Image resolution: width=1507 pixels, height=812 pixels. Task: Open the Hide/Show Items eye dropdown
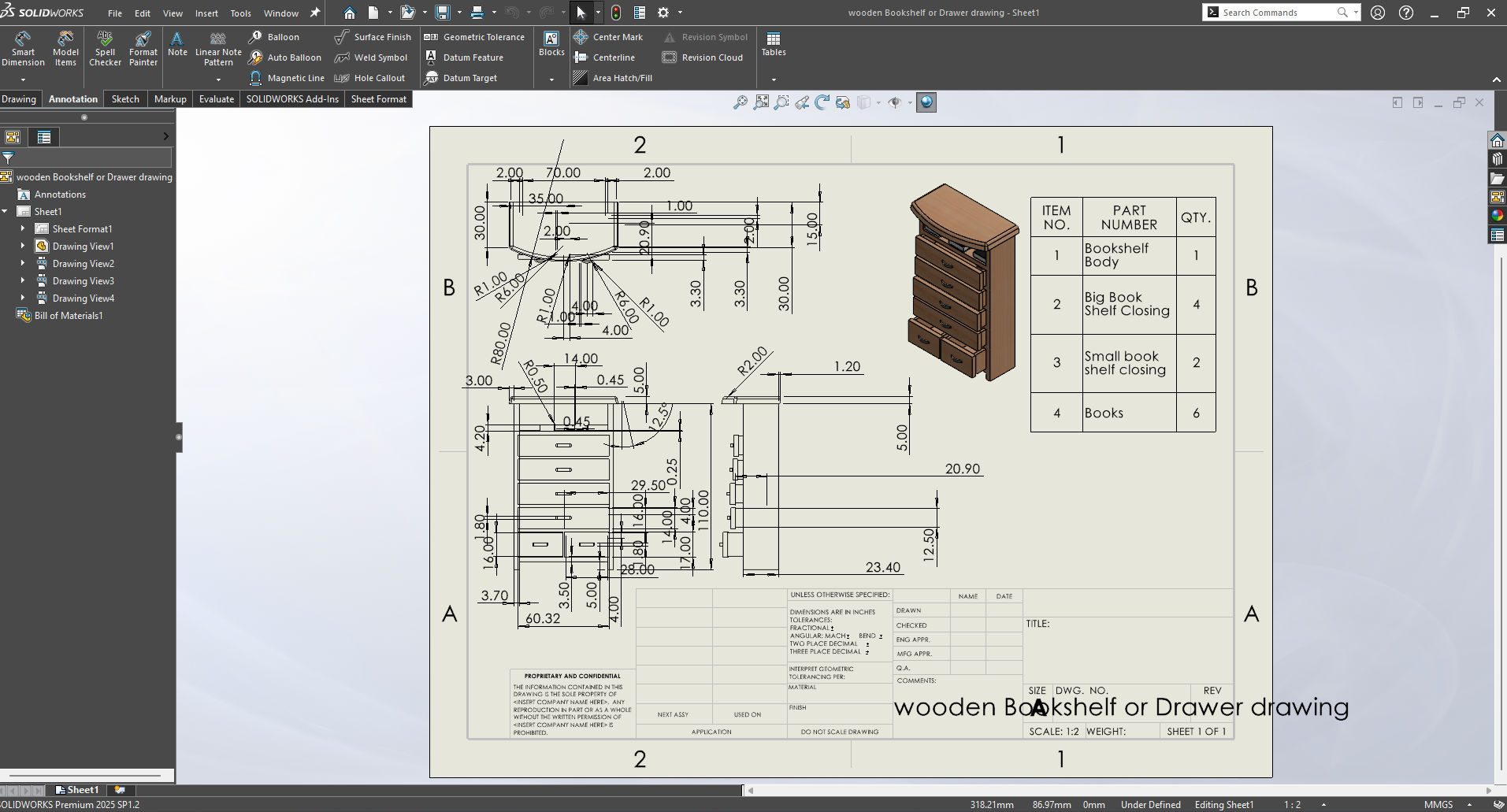[910, 102]
